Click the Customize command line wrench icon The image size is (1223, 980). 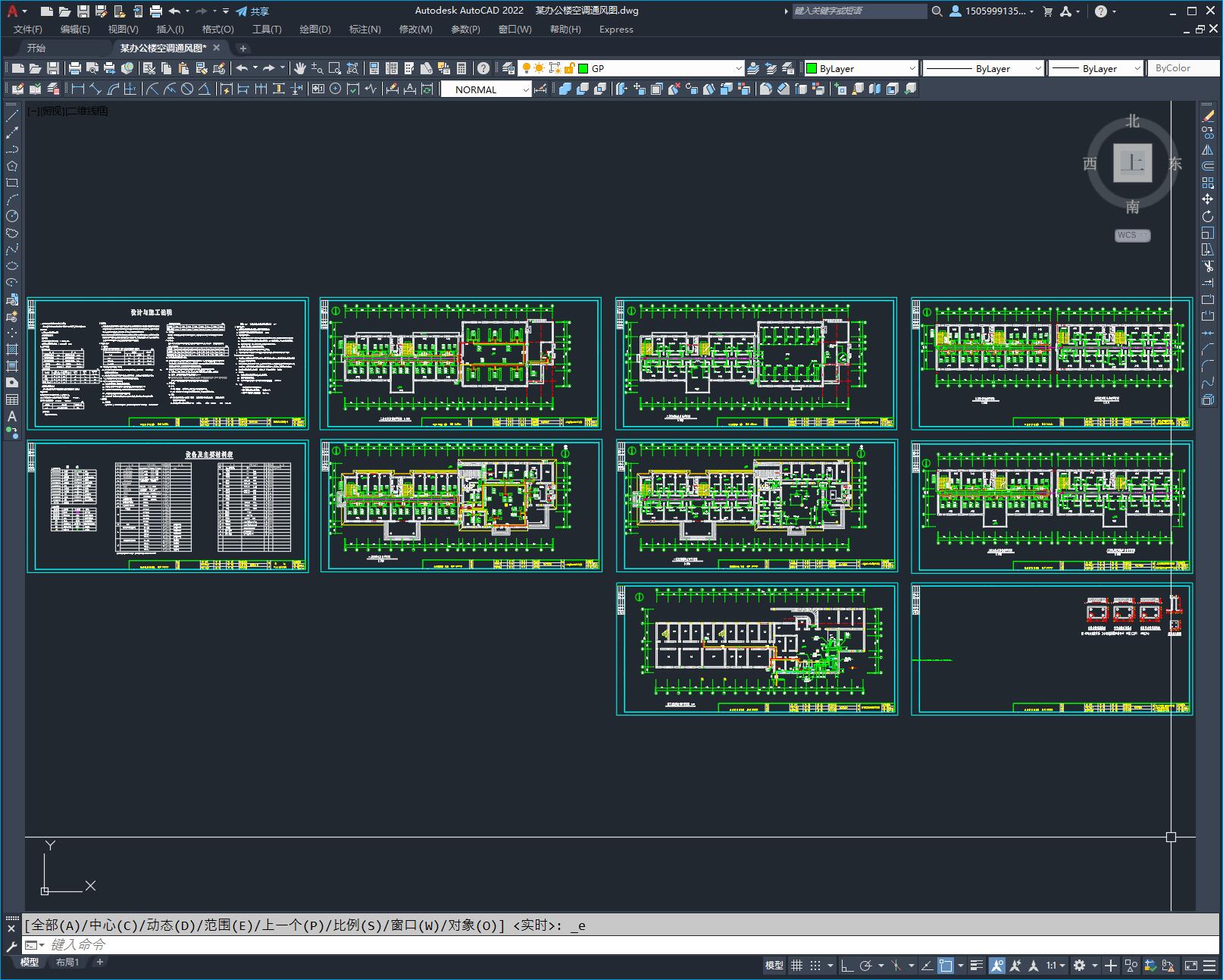point(11,946)
